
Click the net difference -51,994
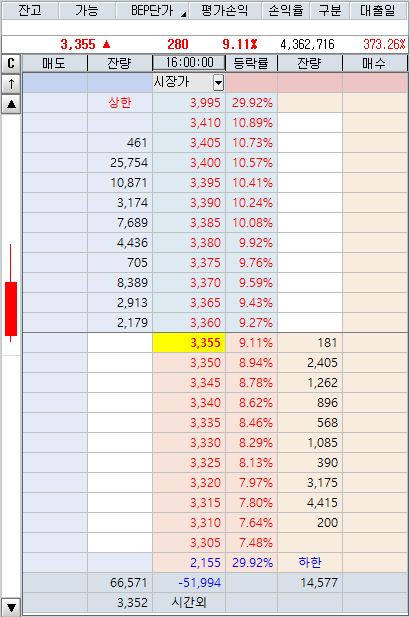pos(189,582)
